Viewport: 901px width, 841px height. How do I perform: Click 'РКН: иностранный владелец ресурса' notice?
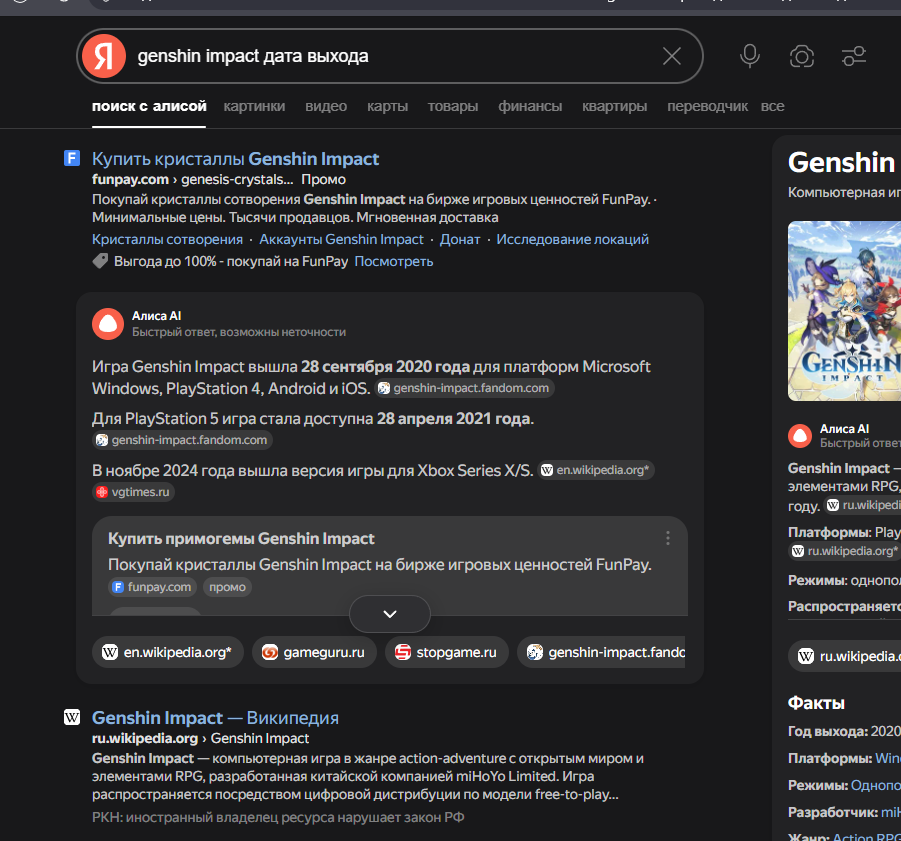pos(278,817)
